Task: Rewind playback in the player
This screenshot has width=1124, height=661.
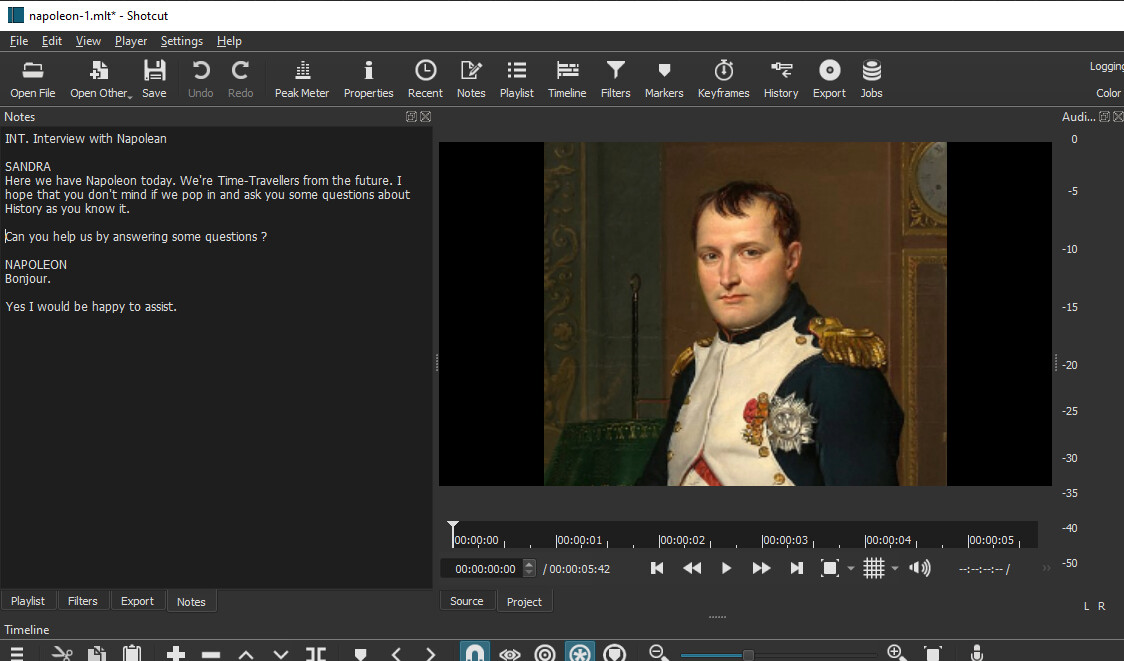Action: click(692, 569)
